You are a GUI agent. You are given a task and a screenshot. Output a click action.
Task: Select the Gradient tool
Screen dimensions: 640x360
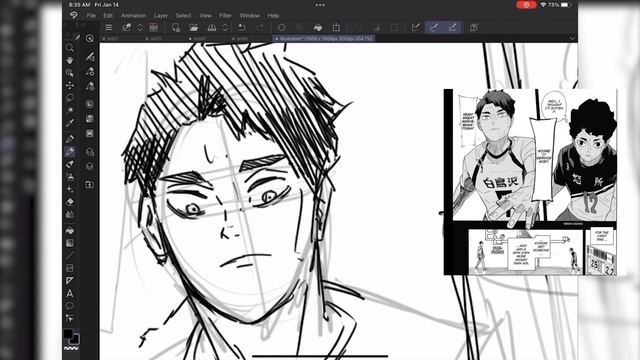pyautogui.click(x=70, y=243)
